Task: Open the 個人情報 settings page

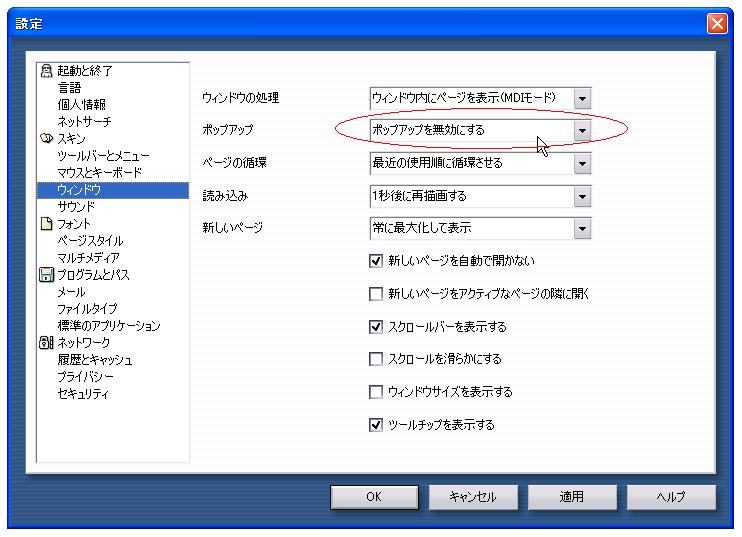Action: pos(81,105)
